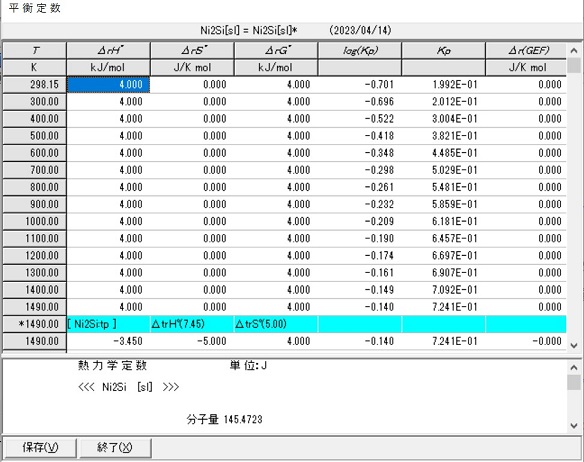The image size is (584, 462).
Task: Select the 1000.00 temperature row header
Action: 35,222
